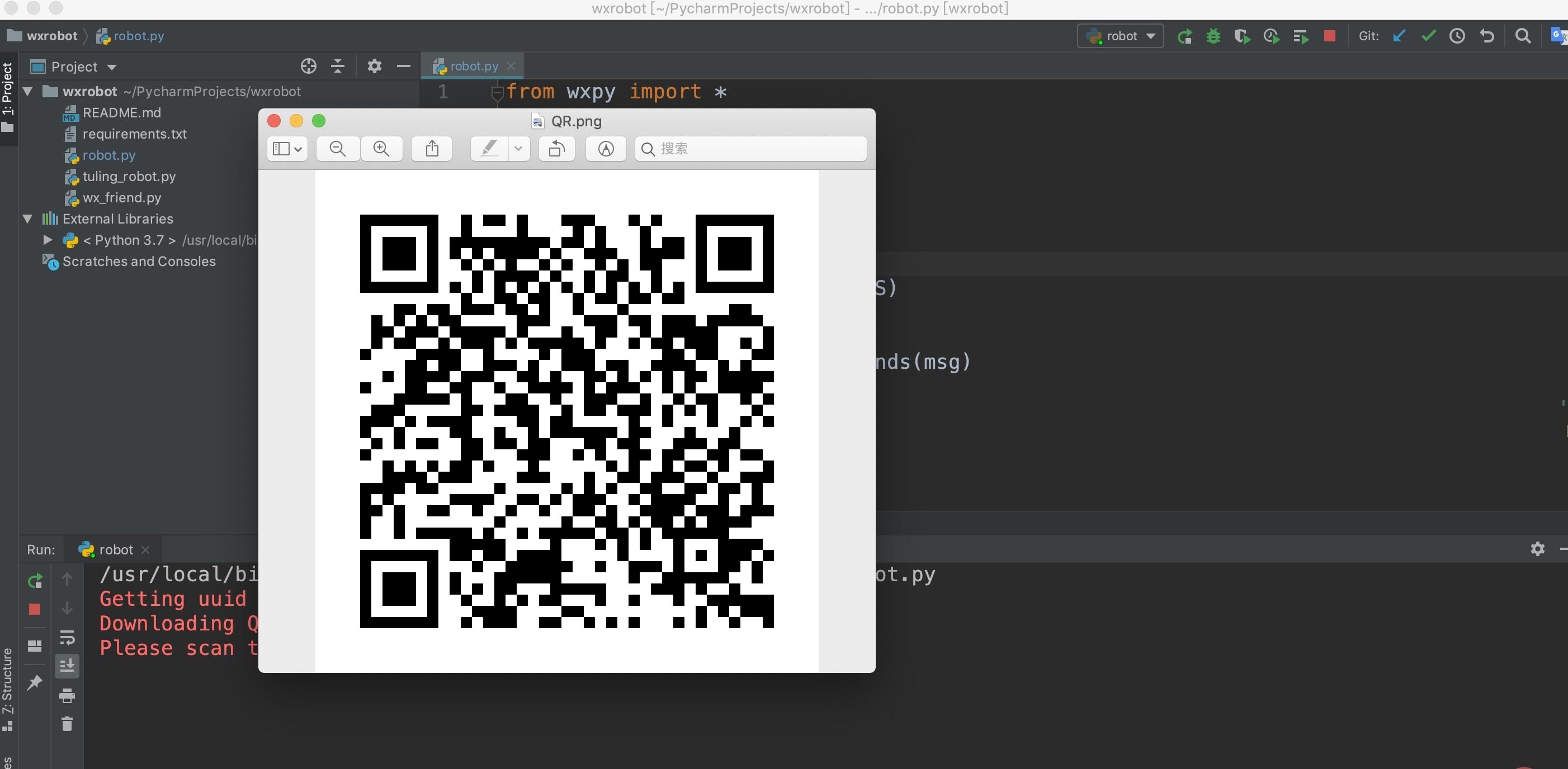Click the wxrobot breadcrumb in navigation bar
Screen dimensions: 1568x769
[52, 36]
